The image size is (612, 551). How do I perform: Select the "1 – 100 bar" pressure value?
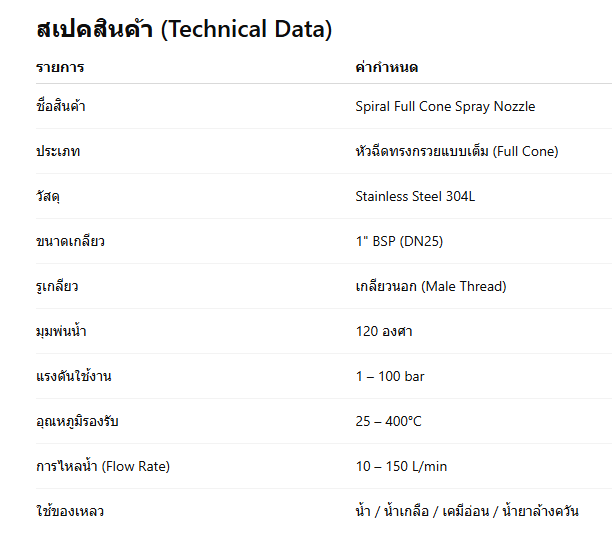point(390,377)
